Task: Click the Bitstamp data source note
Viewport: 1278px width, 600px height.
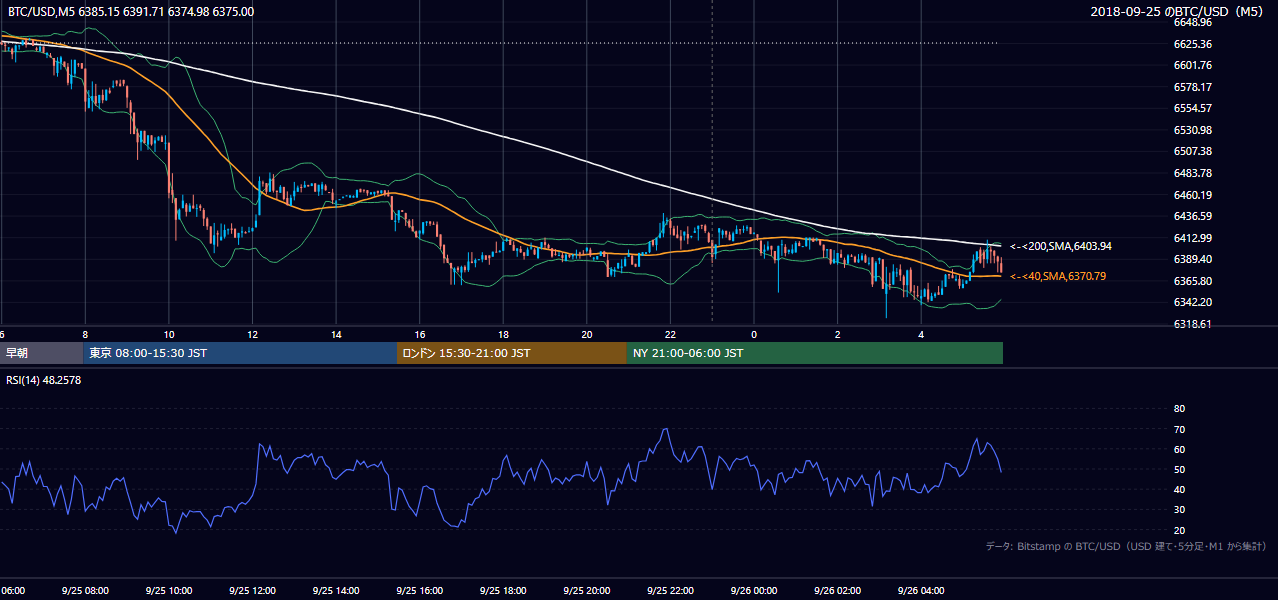Action: 1125,546
